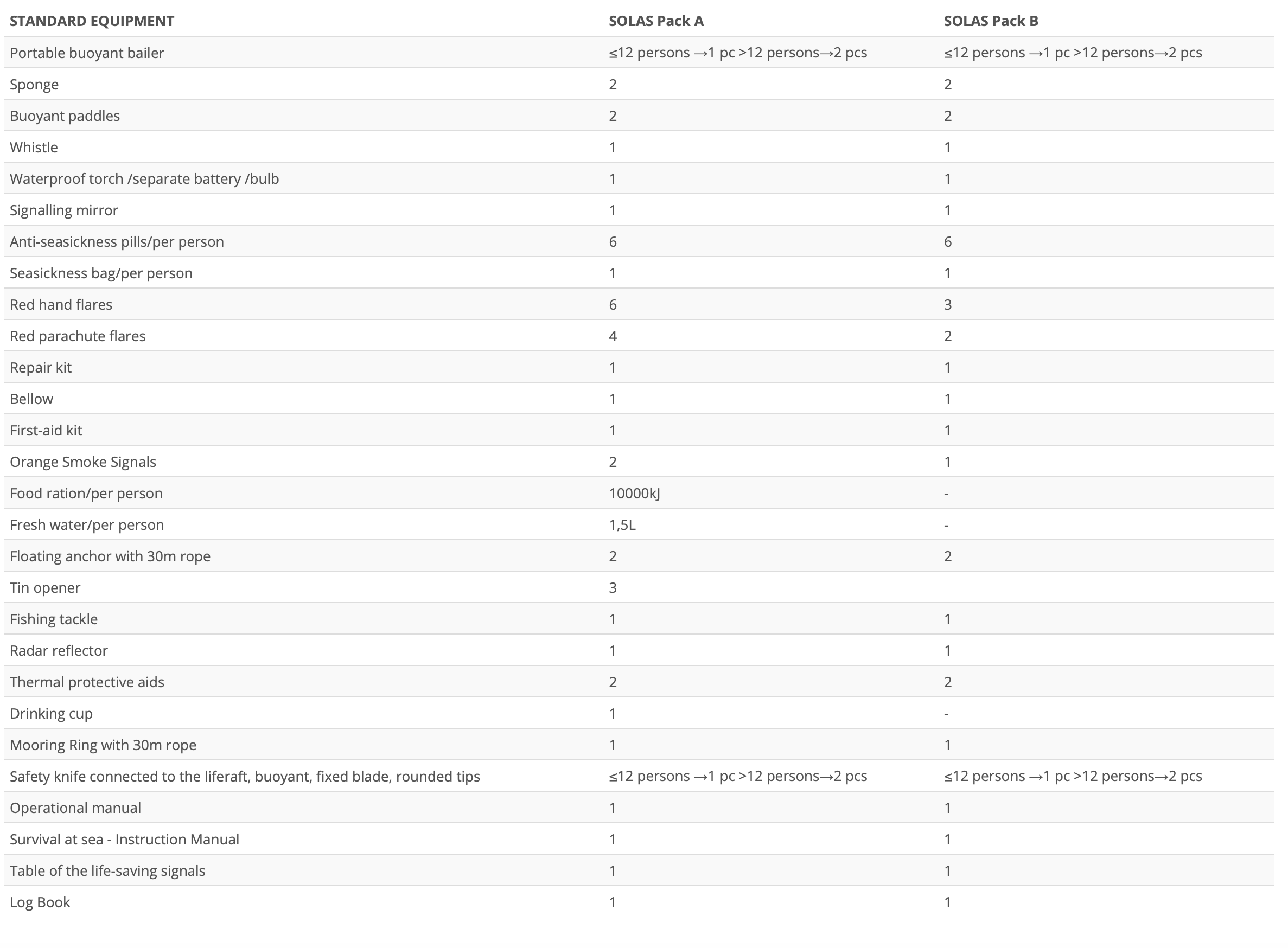The height and width of the screenshot is (948, 1288).
Task: Select the Floating anchor with 30m rope label
Action: (x=110, y=556)
